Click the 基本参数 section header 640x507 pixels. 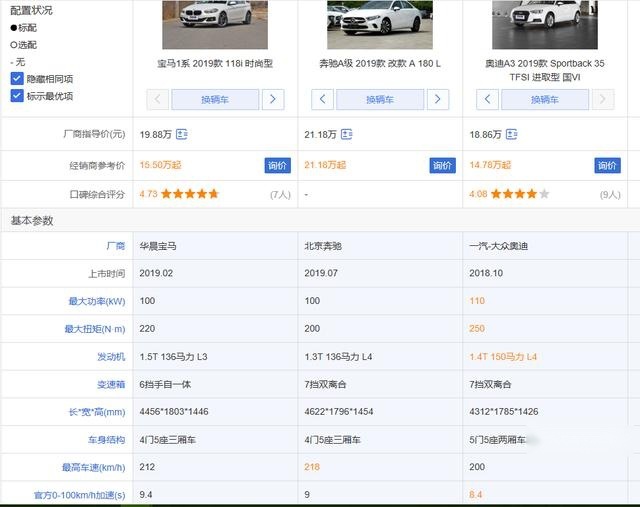coord(32,220)
